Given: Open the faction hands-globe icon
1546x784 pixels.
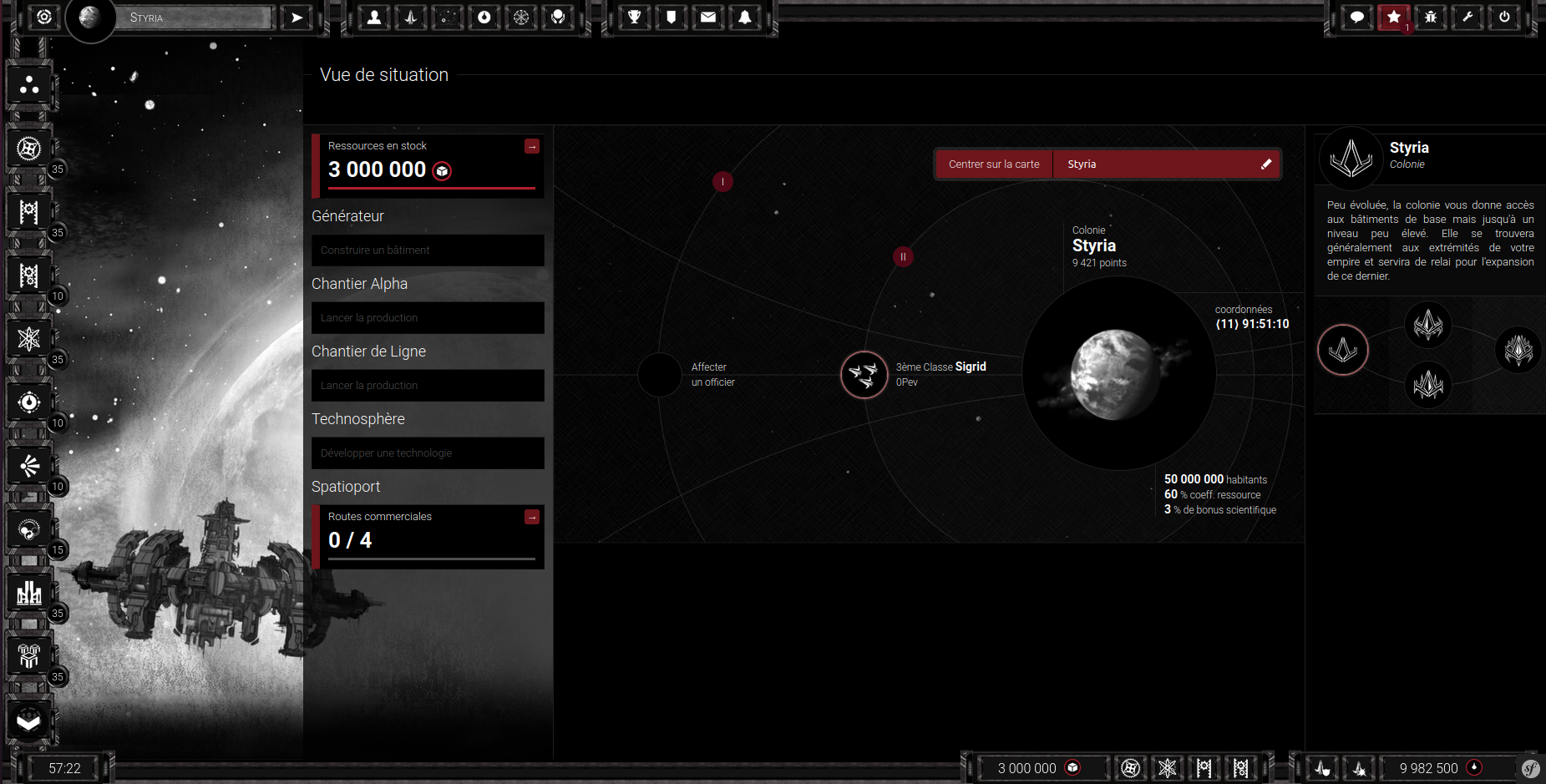Looking at the screenshot, I should click(x=558, y=18).
